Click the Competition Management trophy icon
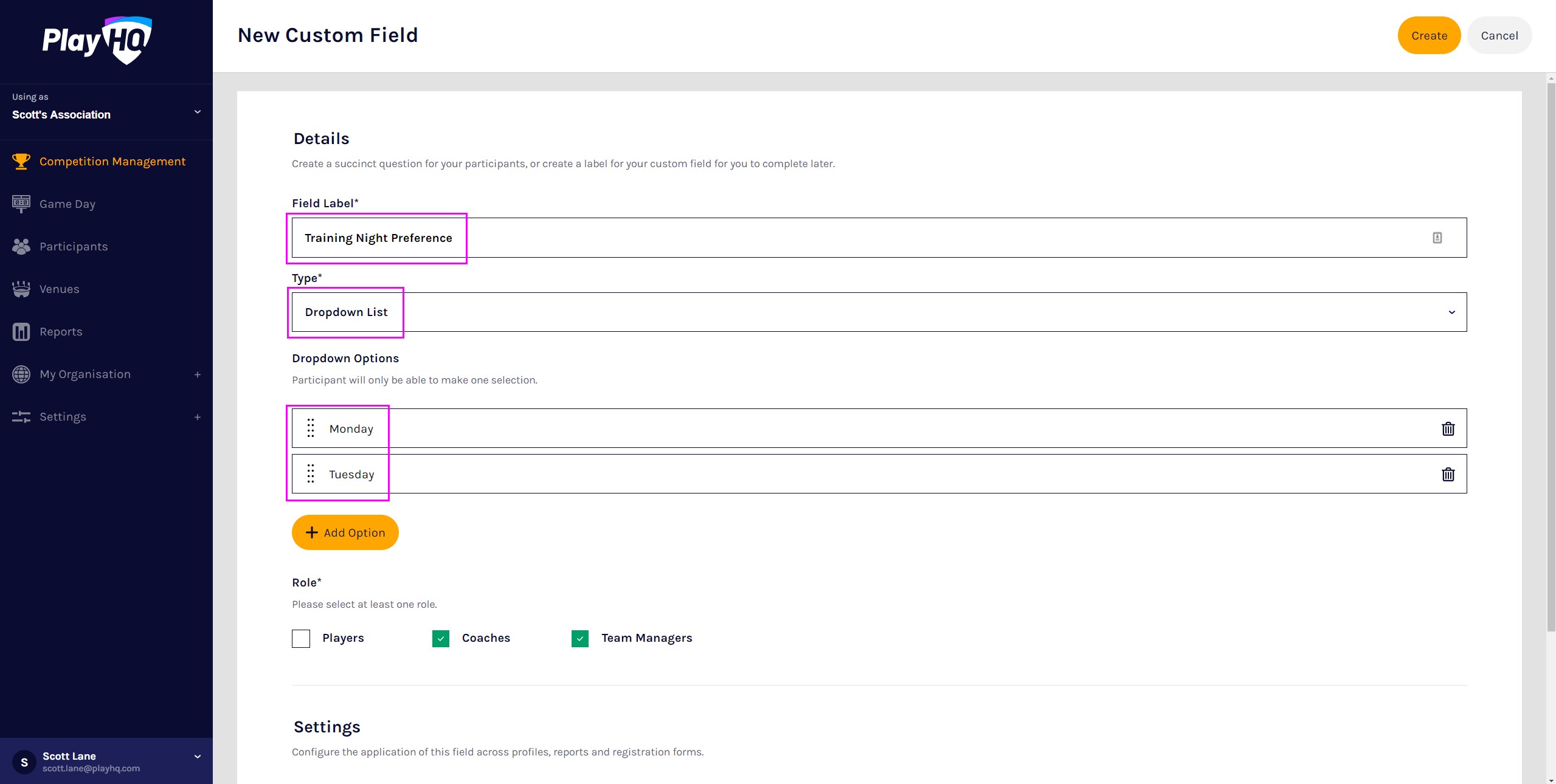This screenshot has height=784, width=1556. [21, 161]
